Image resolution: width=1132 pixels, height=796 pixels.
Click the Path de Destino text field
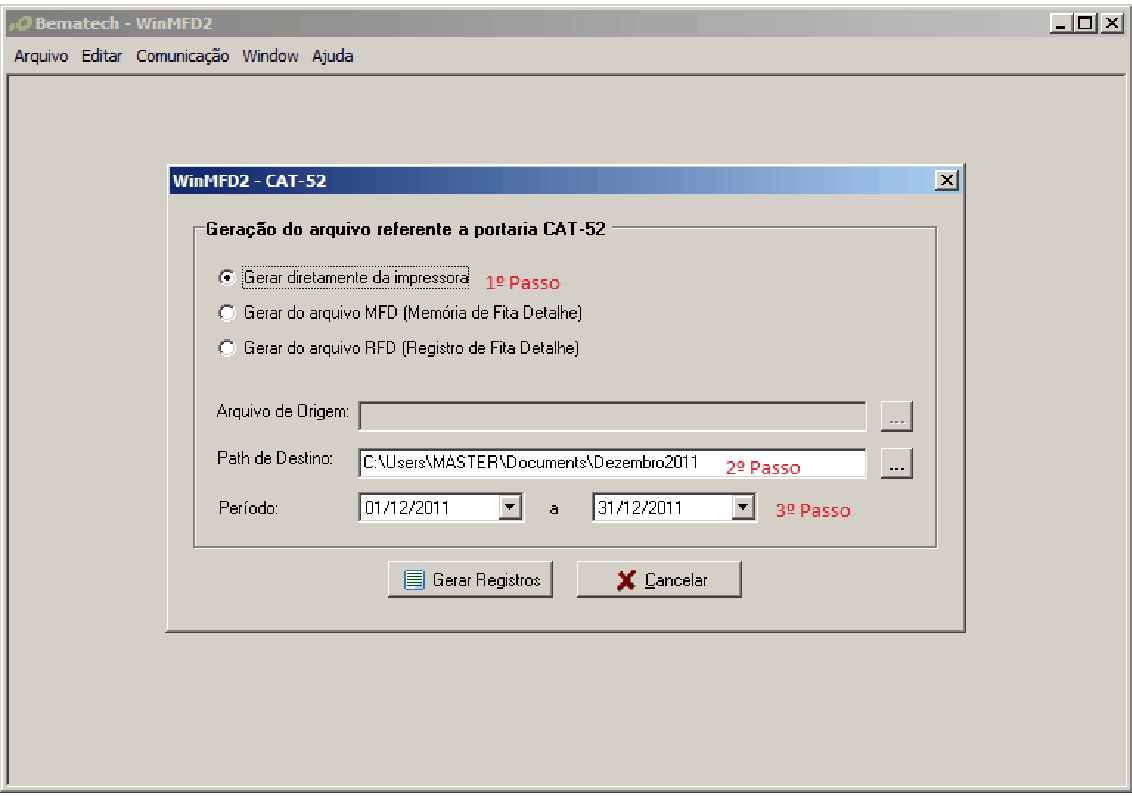point(612,463)
